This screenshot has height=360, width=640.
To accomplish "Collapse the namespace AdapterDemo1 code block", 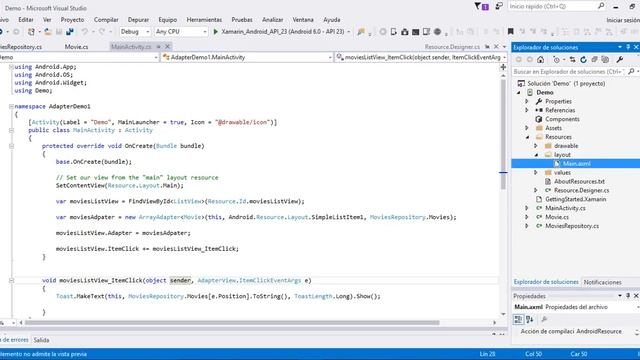I will (11, 106).
